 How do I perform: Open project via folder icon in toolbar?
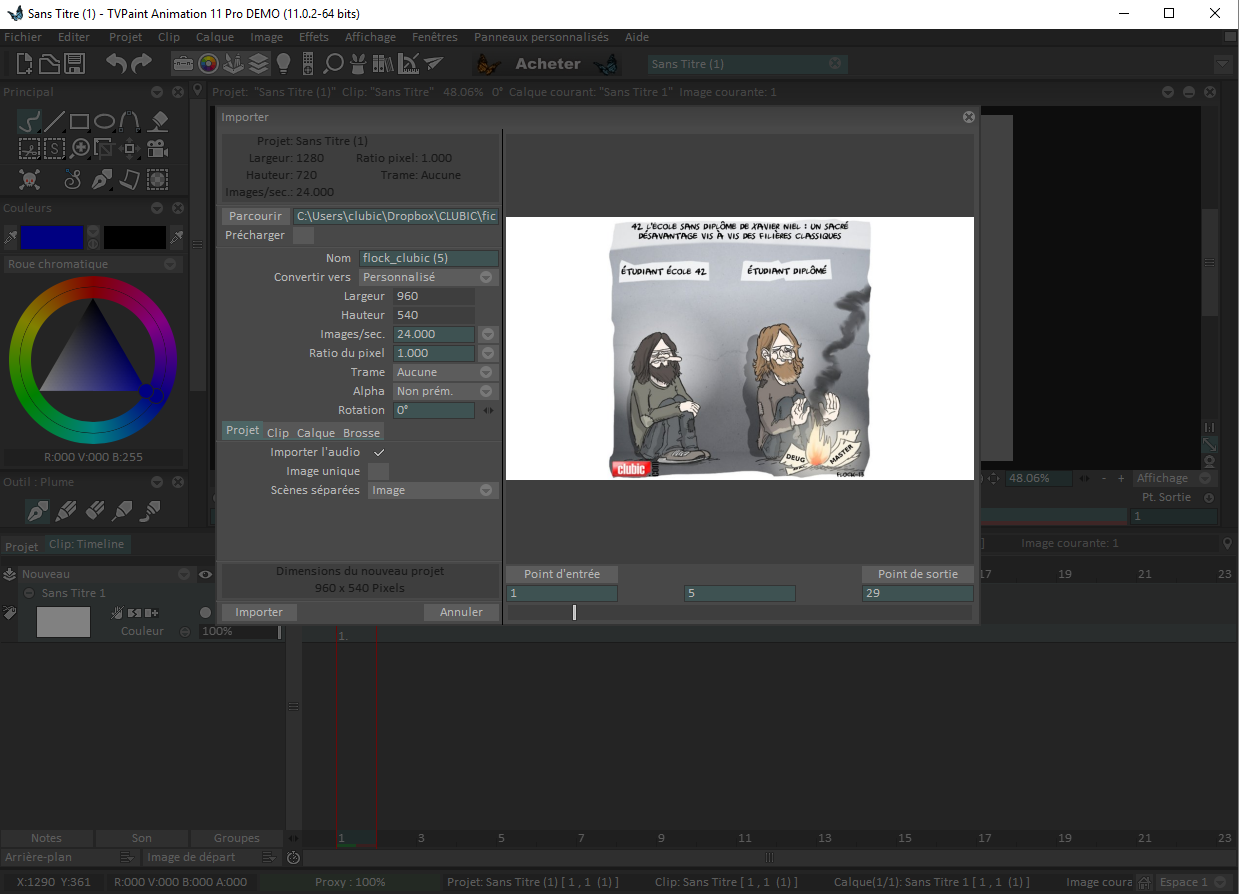click(50, 64)
